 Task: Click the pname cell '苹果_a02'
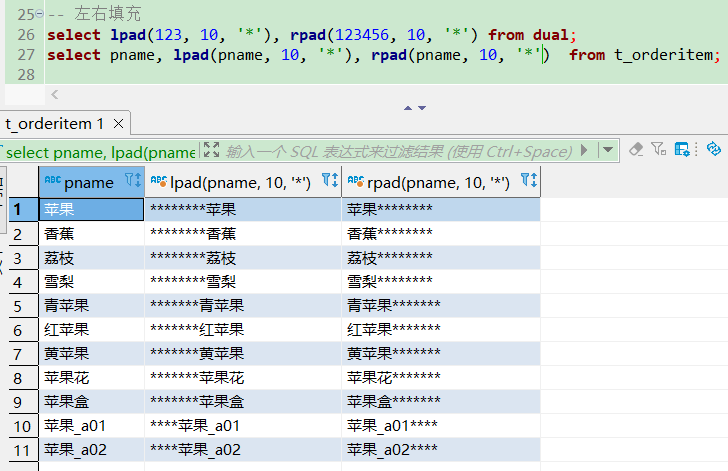coord(91,450)
